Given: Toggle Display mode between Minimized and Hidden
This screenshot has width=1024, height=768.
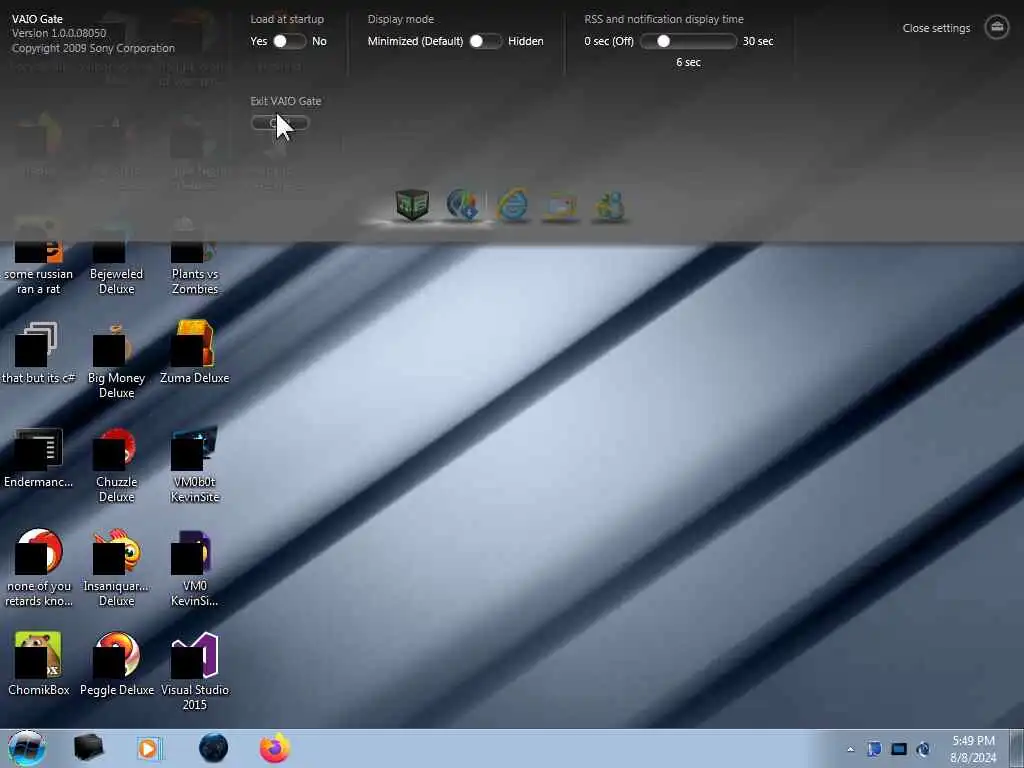Looking at the screenshot, I should coord(486,41).
